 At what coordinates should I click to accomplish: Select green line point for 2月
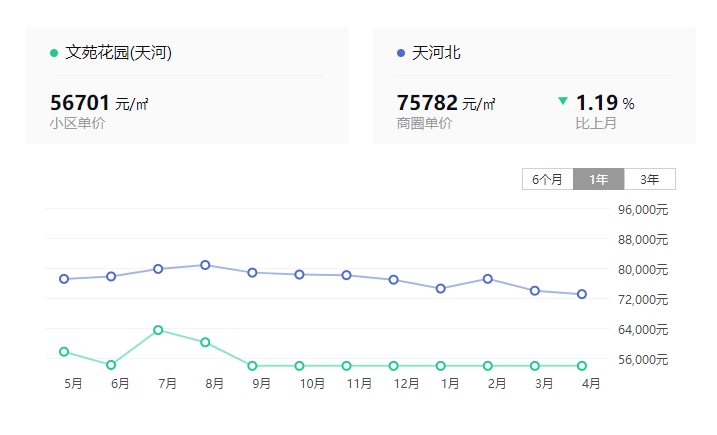tap(488, 366)
